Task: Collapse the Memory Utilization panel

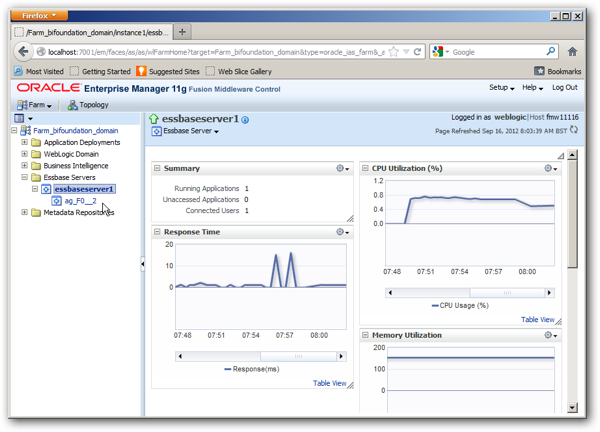Action: [365, 335]
